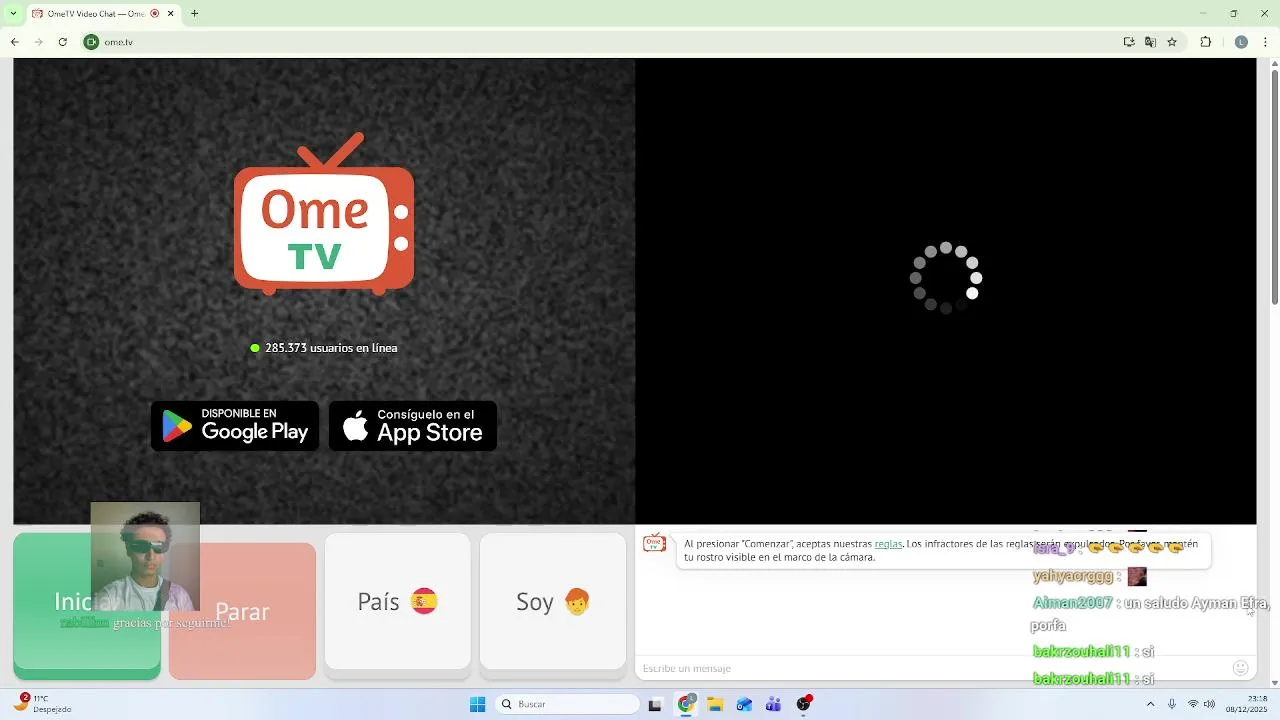Click the chat username Aiman2007

pyautogui.click(x=1072, y=603)
